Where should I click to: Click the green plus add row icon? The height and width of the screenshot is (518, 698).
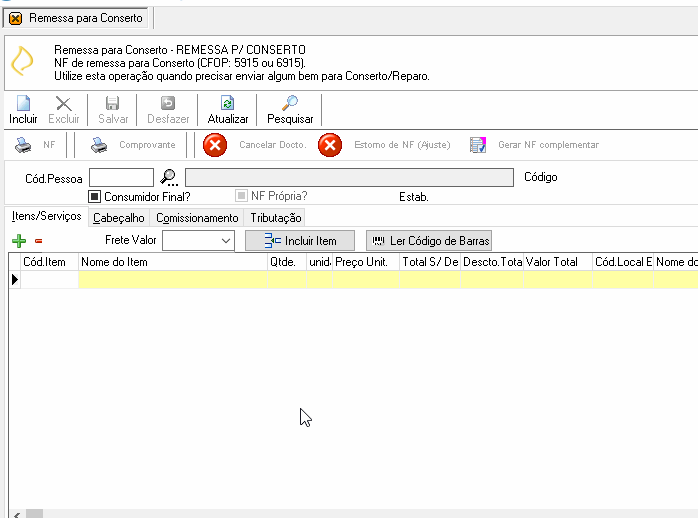tap(19, 241)
